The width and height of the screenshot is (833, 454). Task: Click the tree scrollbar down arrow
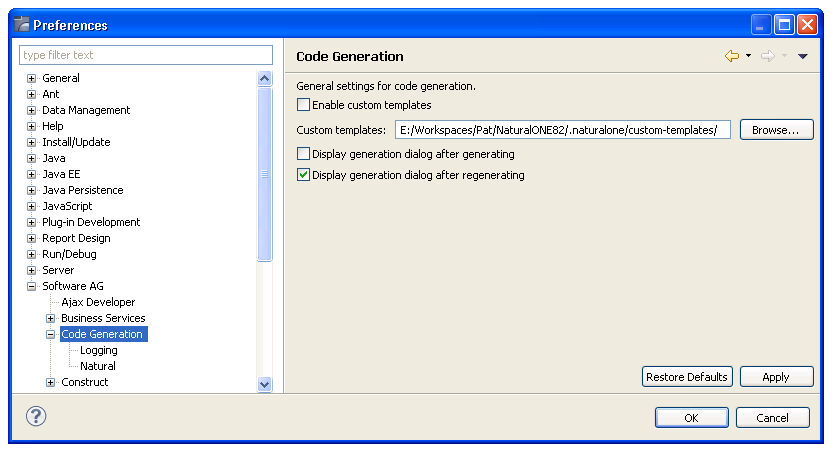tap(265, 383)
